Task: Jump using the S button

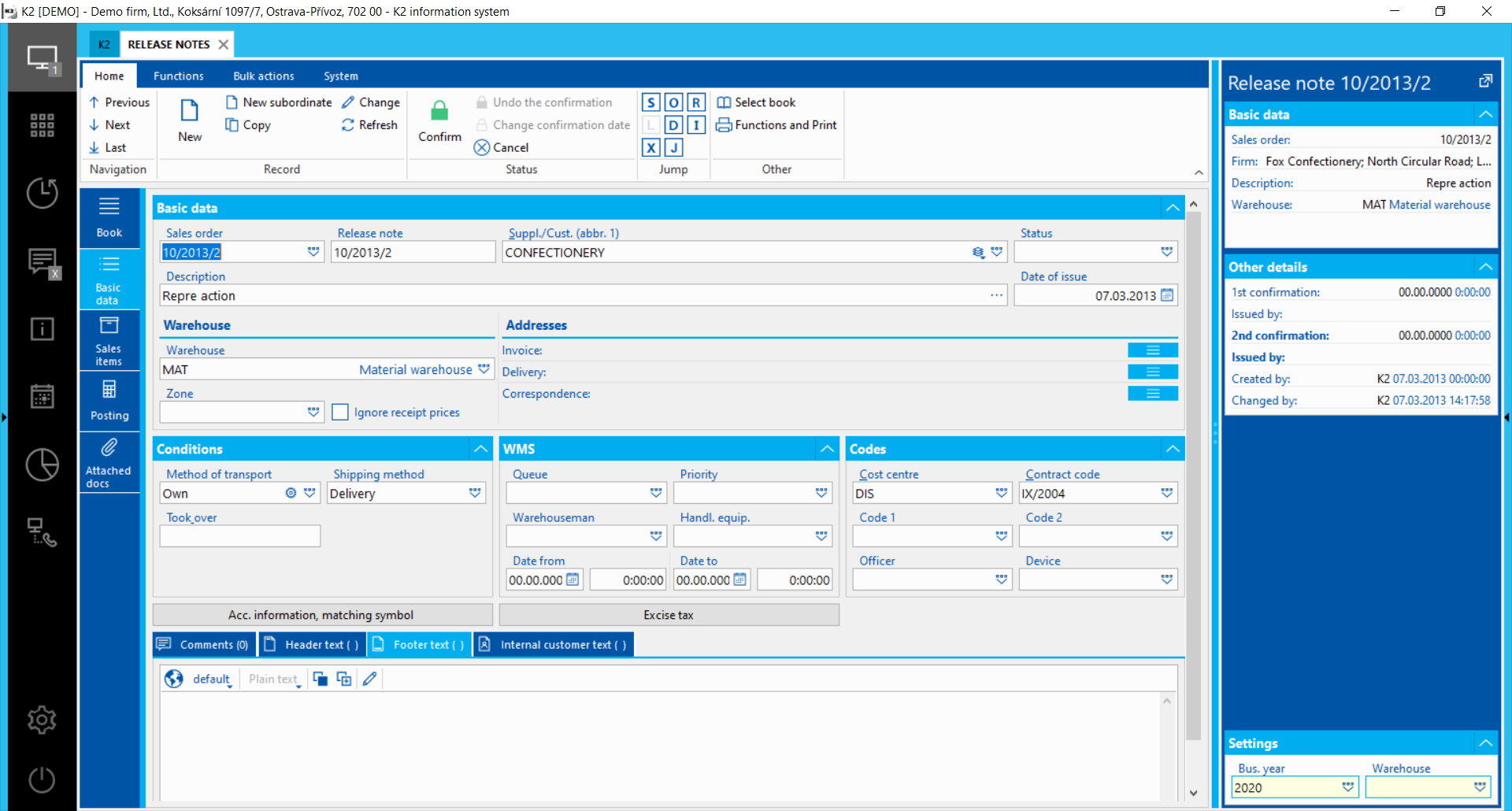Action: 650,102
